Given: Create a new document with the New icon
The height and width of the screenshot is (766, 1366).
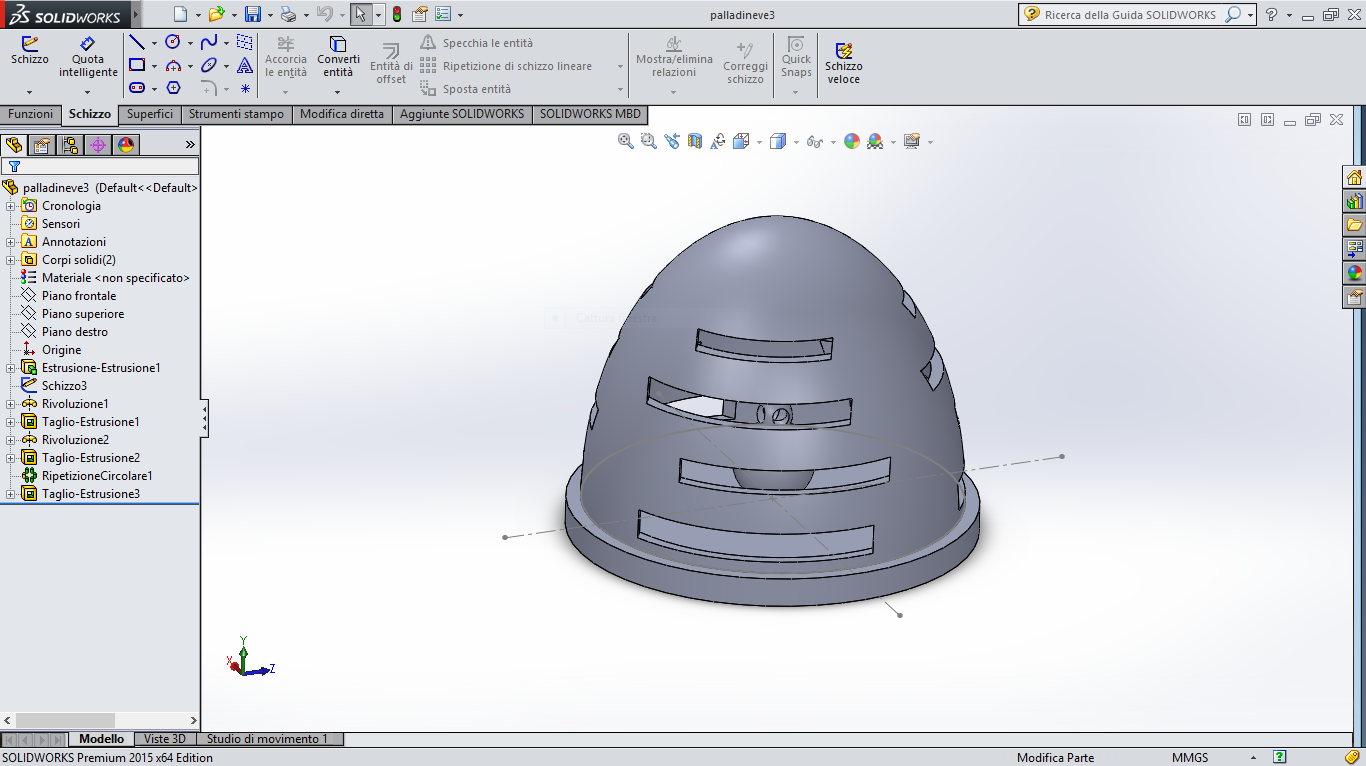Looking at the screenshot, I should point(180,15).
